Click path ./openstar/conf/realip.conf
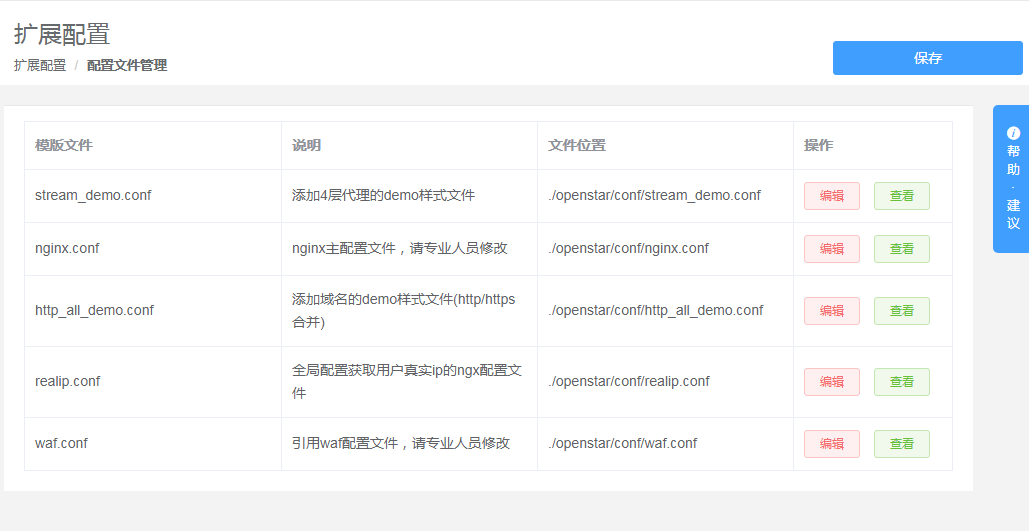The image size is (1029, 531). click(x=629, y=381)
